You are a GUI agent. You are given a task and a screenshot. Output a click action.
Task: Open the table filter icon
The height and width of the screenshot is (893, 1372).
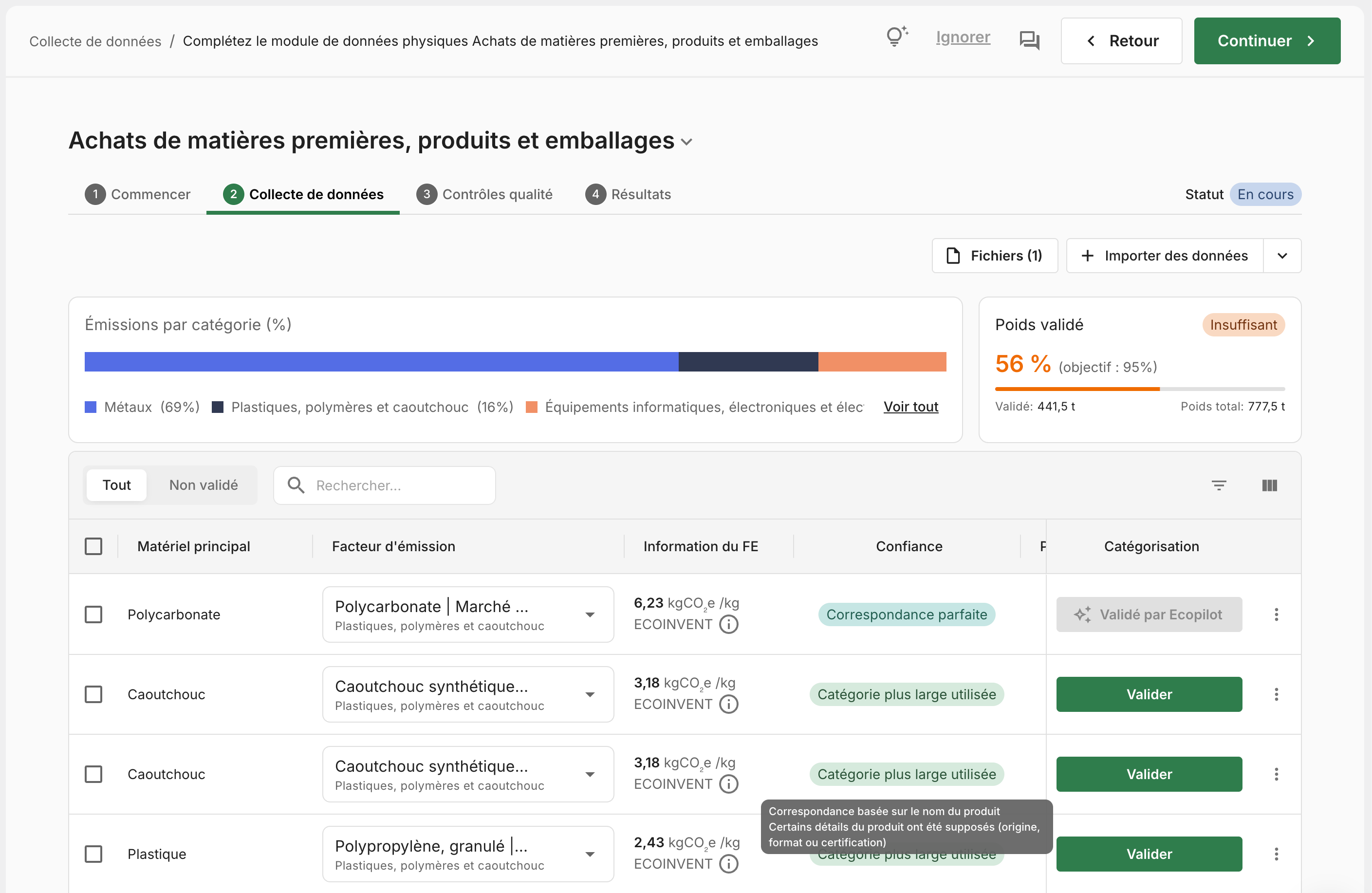(x=1219, y=485)
